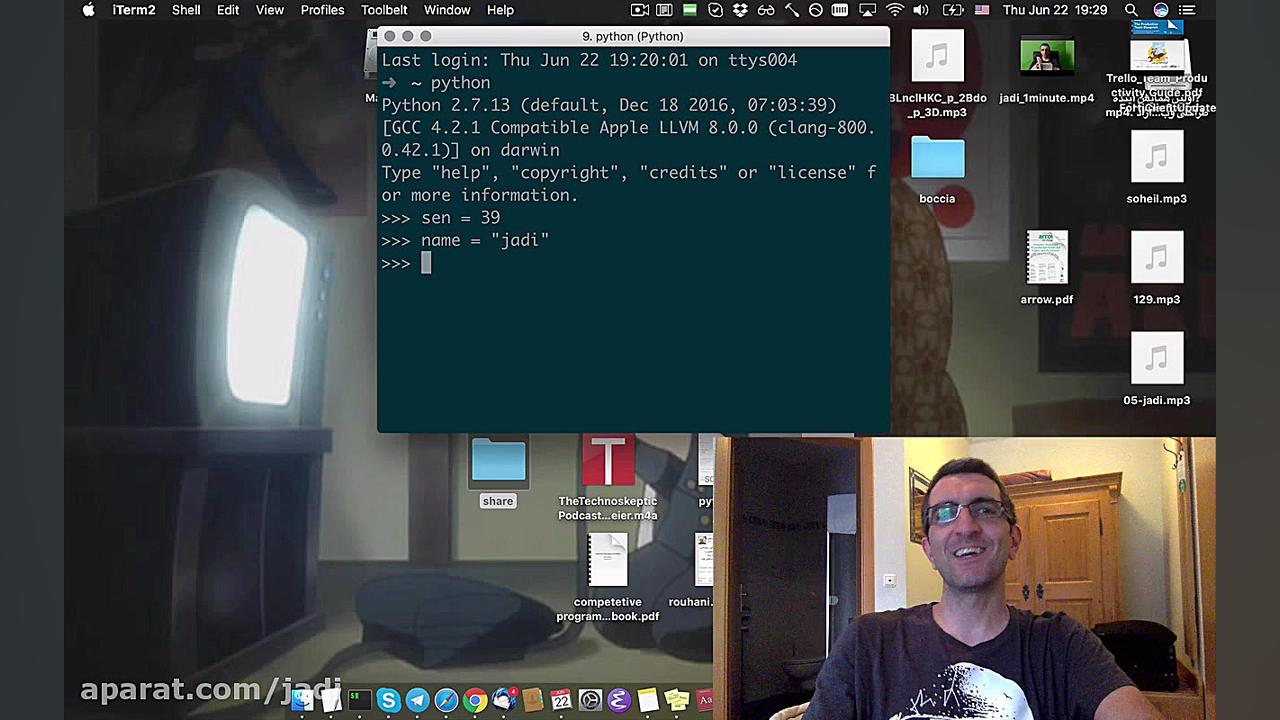Click the iTerm title bar '9. python (Python)'
This screenshot has height=720, width=1280.
click(633, 36)
